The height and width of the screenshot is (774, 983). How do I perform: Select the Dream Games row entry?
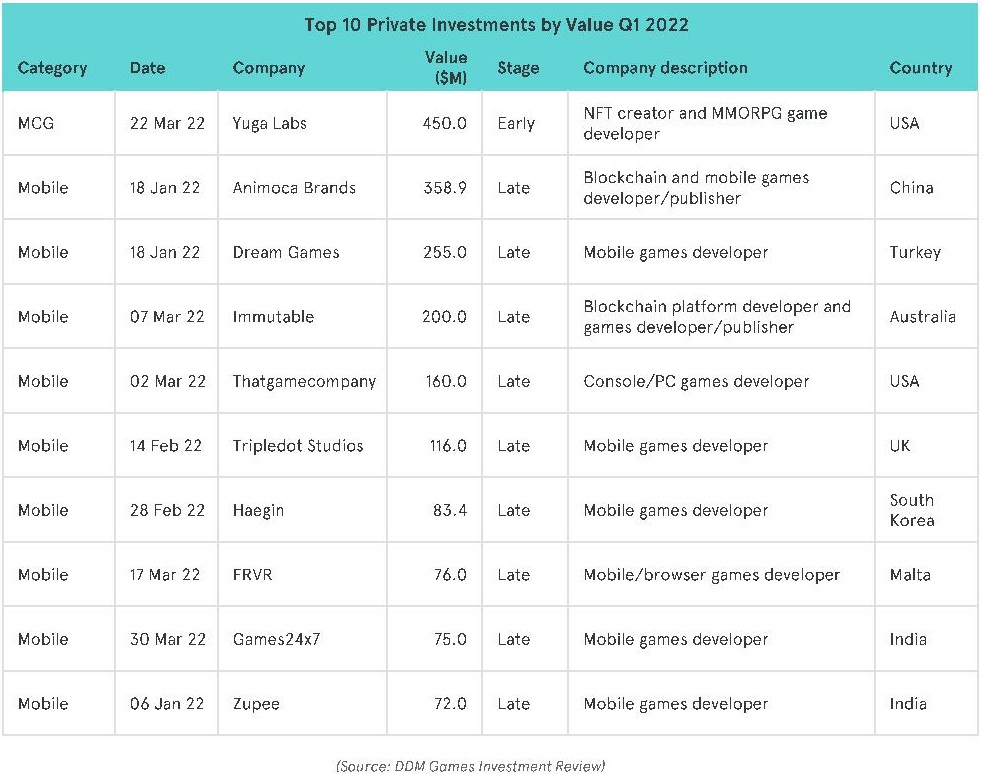[285, 252]
